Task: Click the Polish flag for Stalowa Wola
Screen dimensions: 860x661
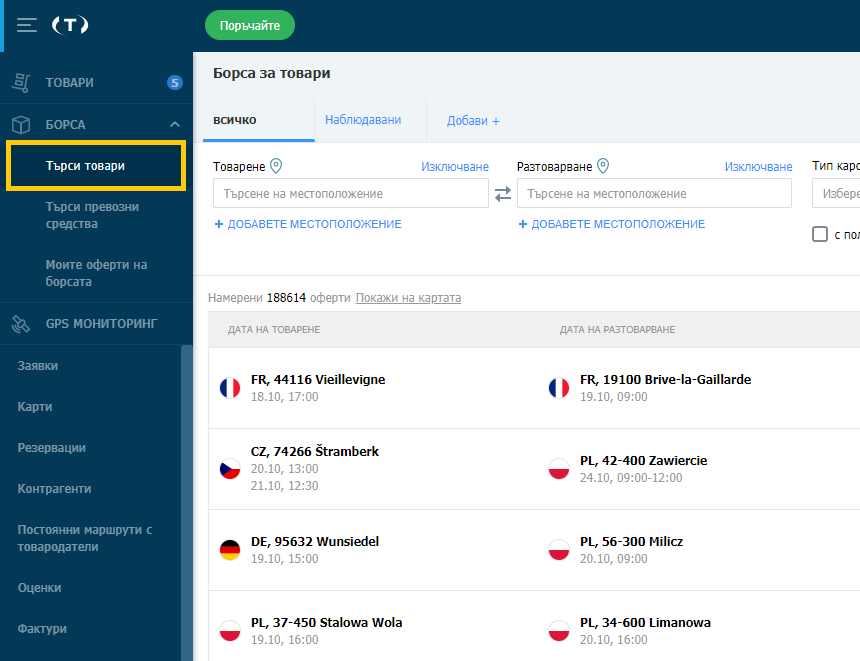Action: 230,631
